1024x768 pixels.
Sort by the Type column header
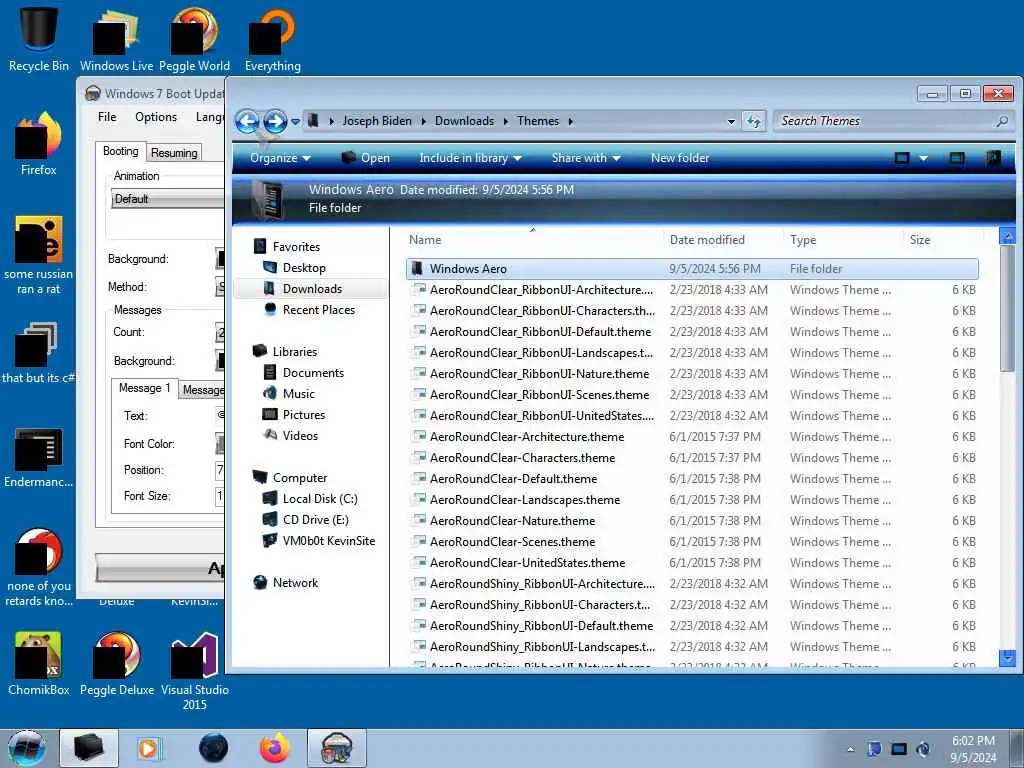pyautogui.click(x=843, y=240)
